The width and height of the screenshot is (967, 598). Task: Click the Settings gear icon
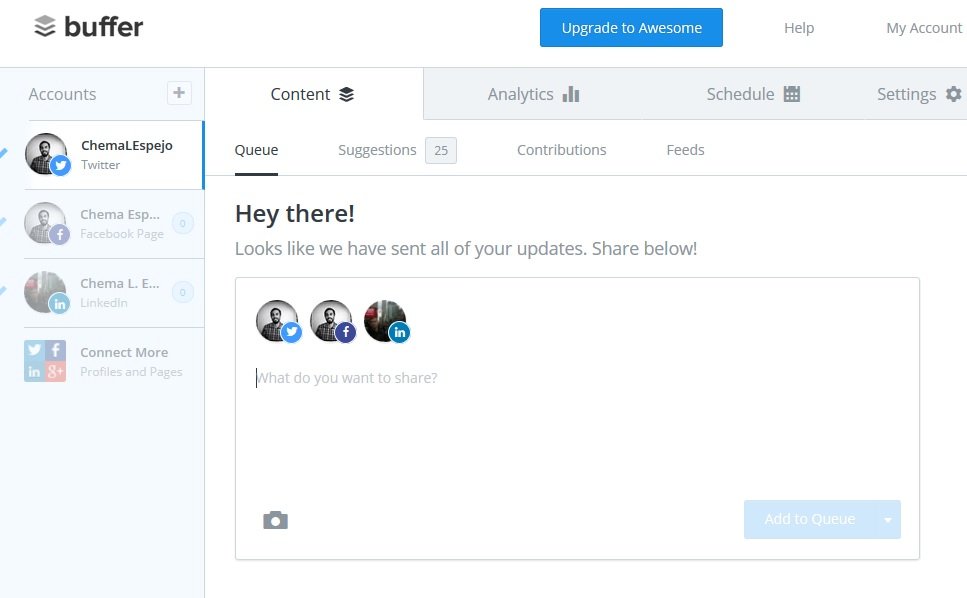click(x=953, y=94)
